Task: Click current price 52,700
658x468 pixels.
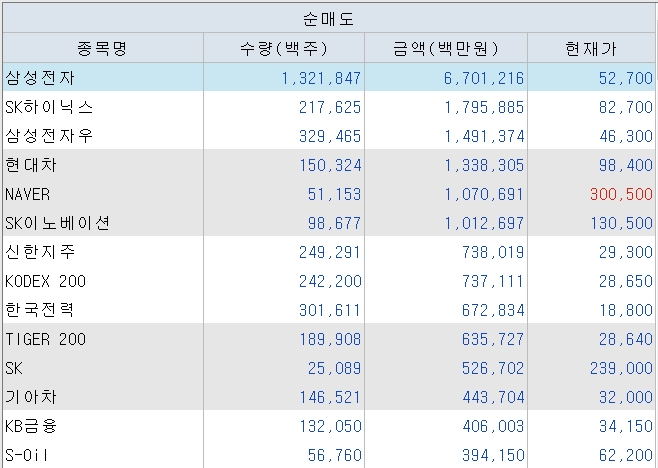Action: (x=626, y=78)
